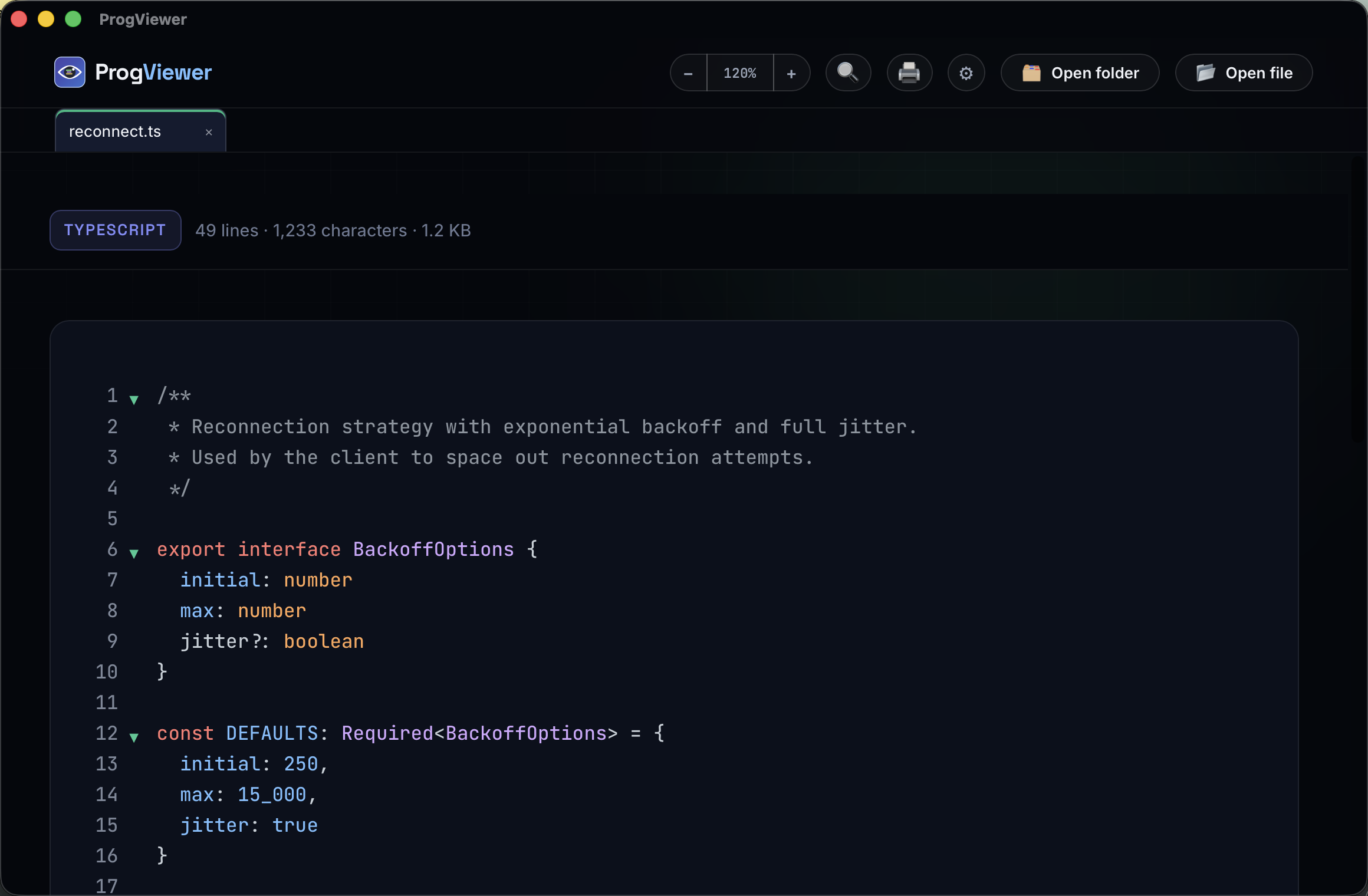Viewport: 1368px width, 896px height.
Task: Click the TYPESCRIPT language badge
Action: click(x=116, y=230)
